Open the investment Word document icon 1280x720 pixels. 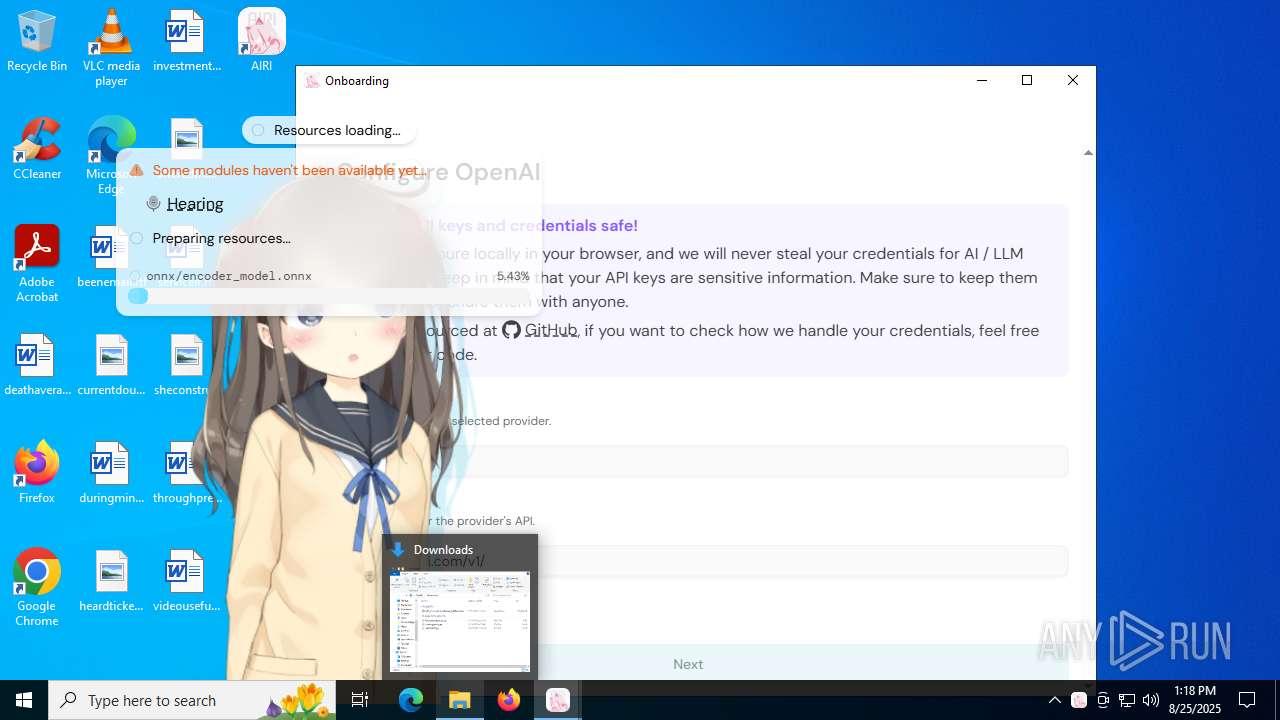coord(186,41)
